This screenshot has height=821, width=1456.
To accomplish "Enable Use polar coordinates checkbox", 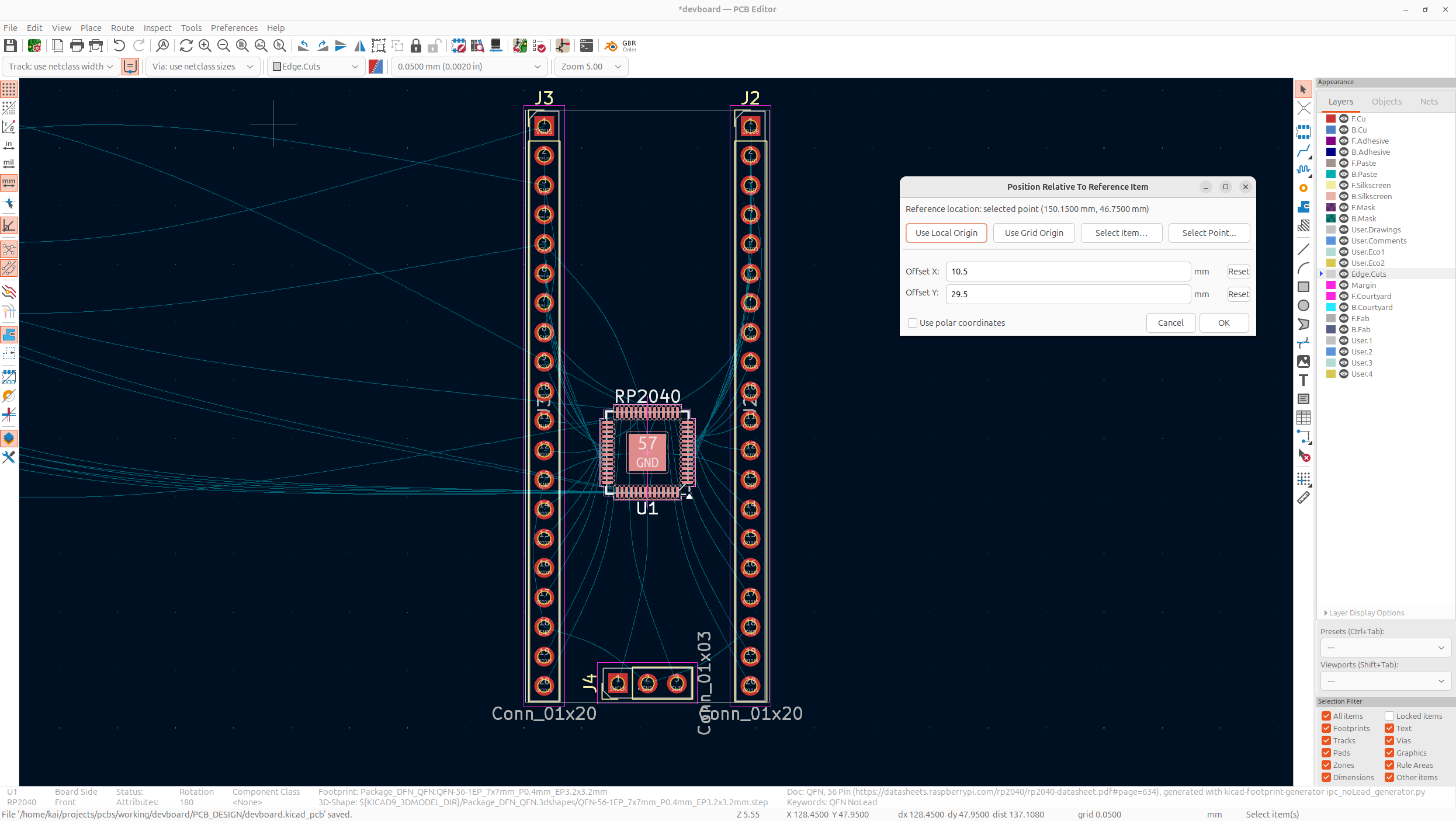I will tap(913, 323).
